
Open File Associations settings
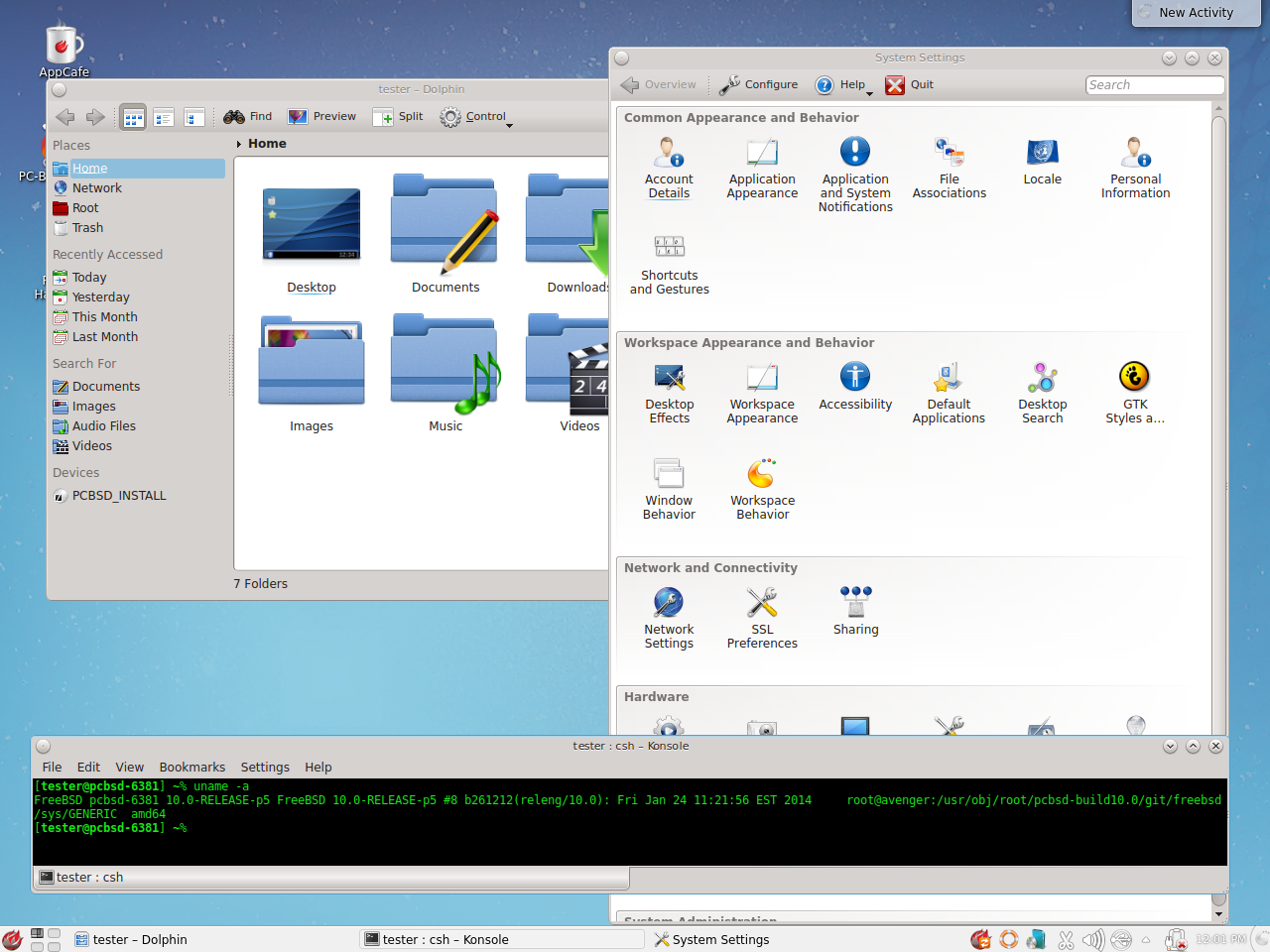pyautogui.click(x=950, y=169)
